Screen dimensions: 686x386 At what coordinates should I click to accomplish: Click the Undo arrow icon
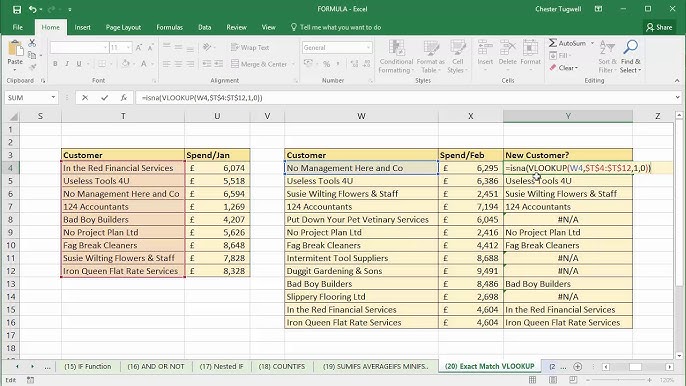32,9
